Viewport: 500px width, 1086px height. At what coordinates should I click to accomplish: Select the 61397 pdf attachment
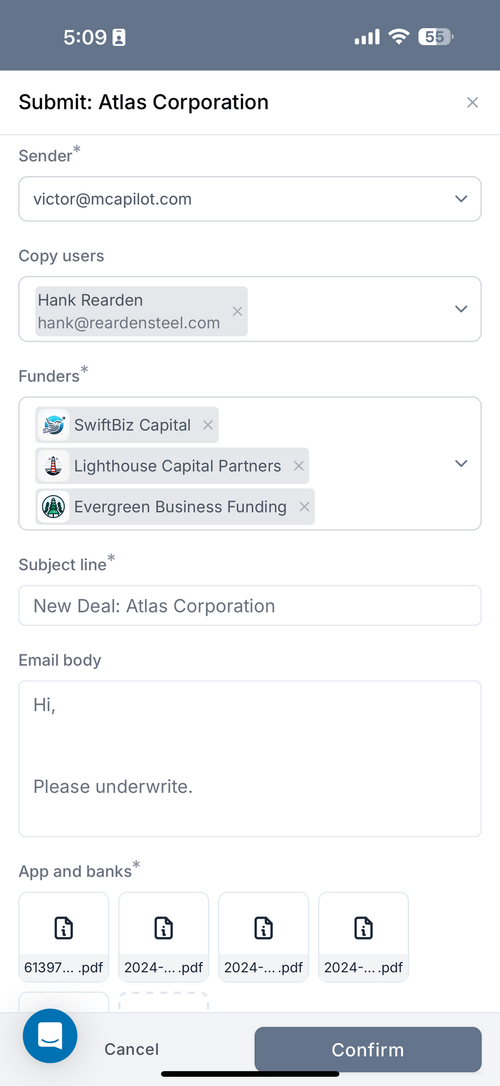click(x=64, y=936)
